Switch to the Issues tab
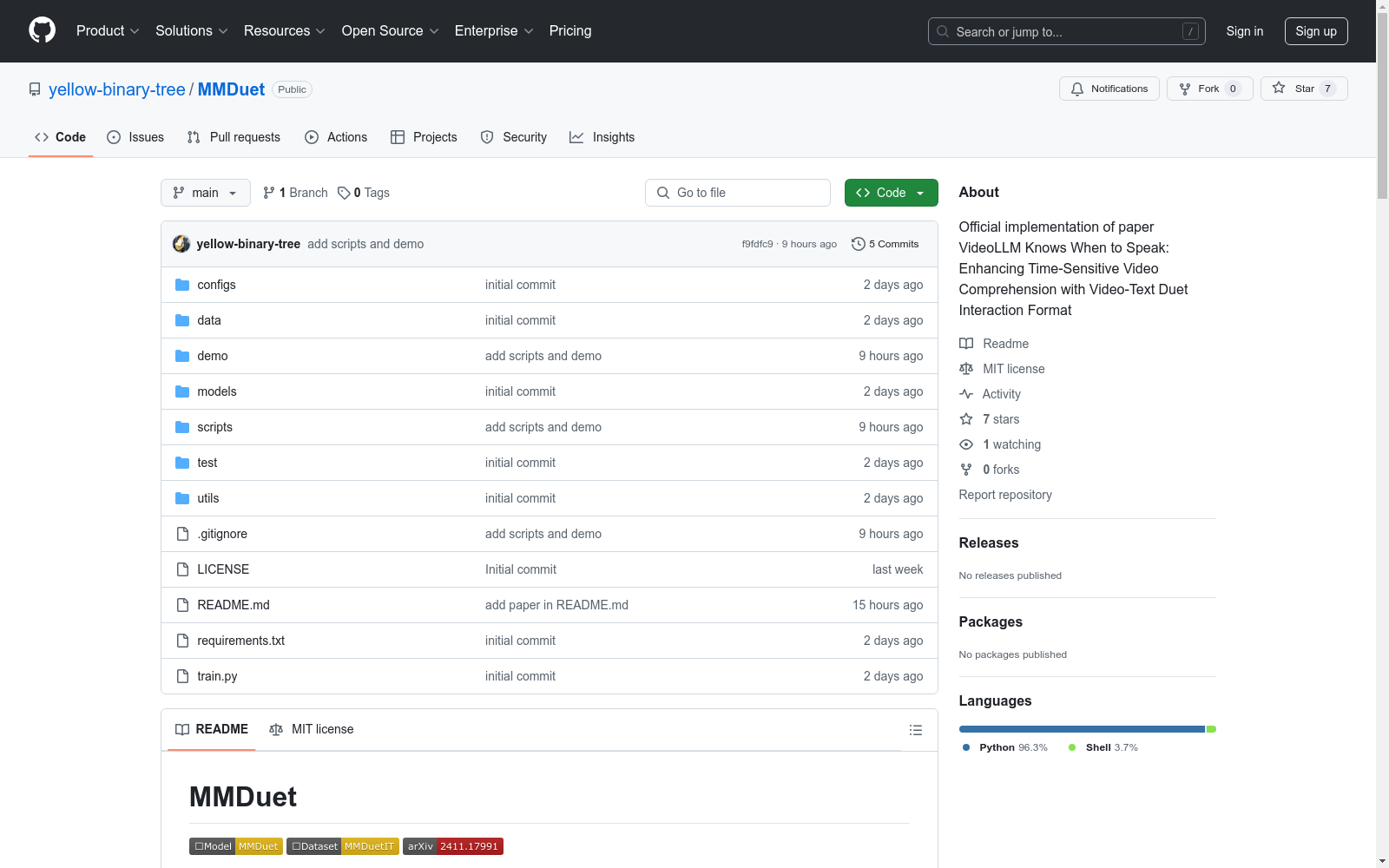This screenshot has height=868, width=1389. (x=135, y=137)
